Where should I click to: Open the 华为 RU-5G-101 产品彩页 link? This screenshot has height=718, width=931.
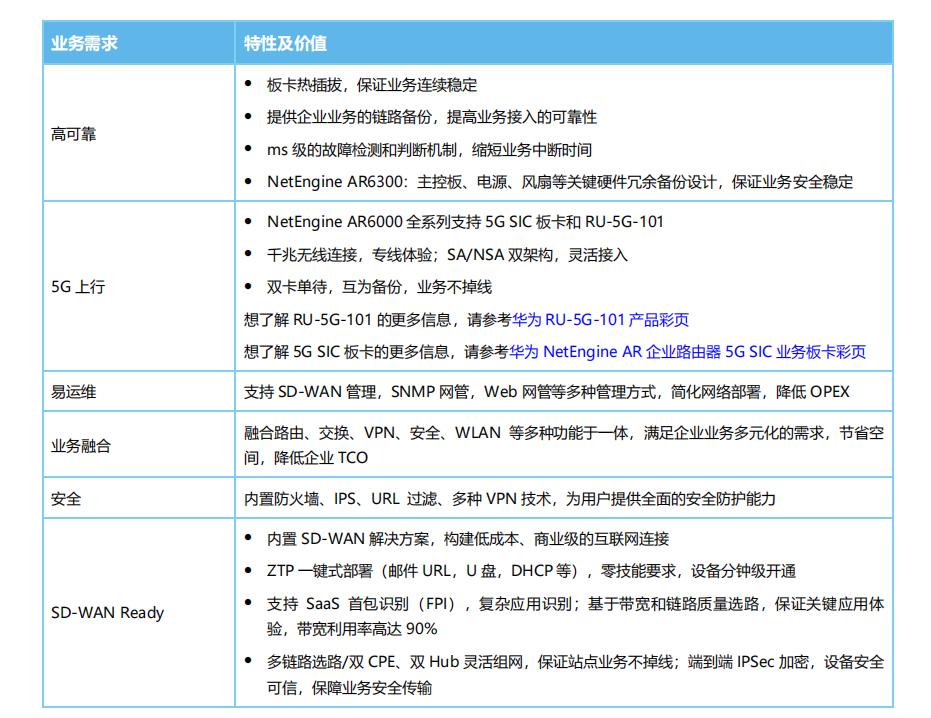(600, 320)
